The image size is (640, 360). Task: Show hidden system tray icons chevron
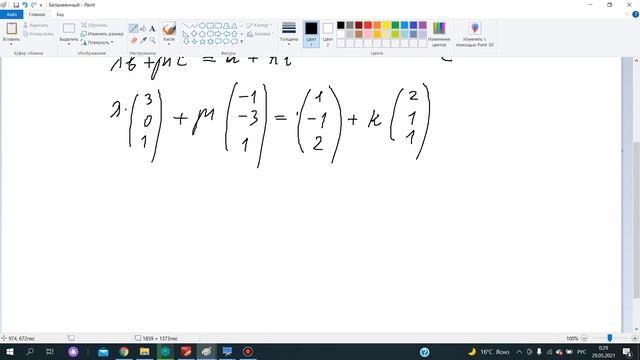click(x=519, y=351)
